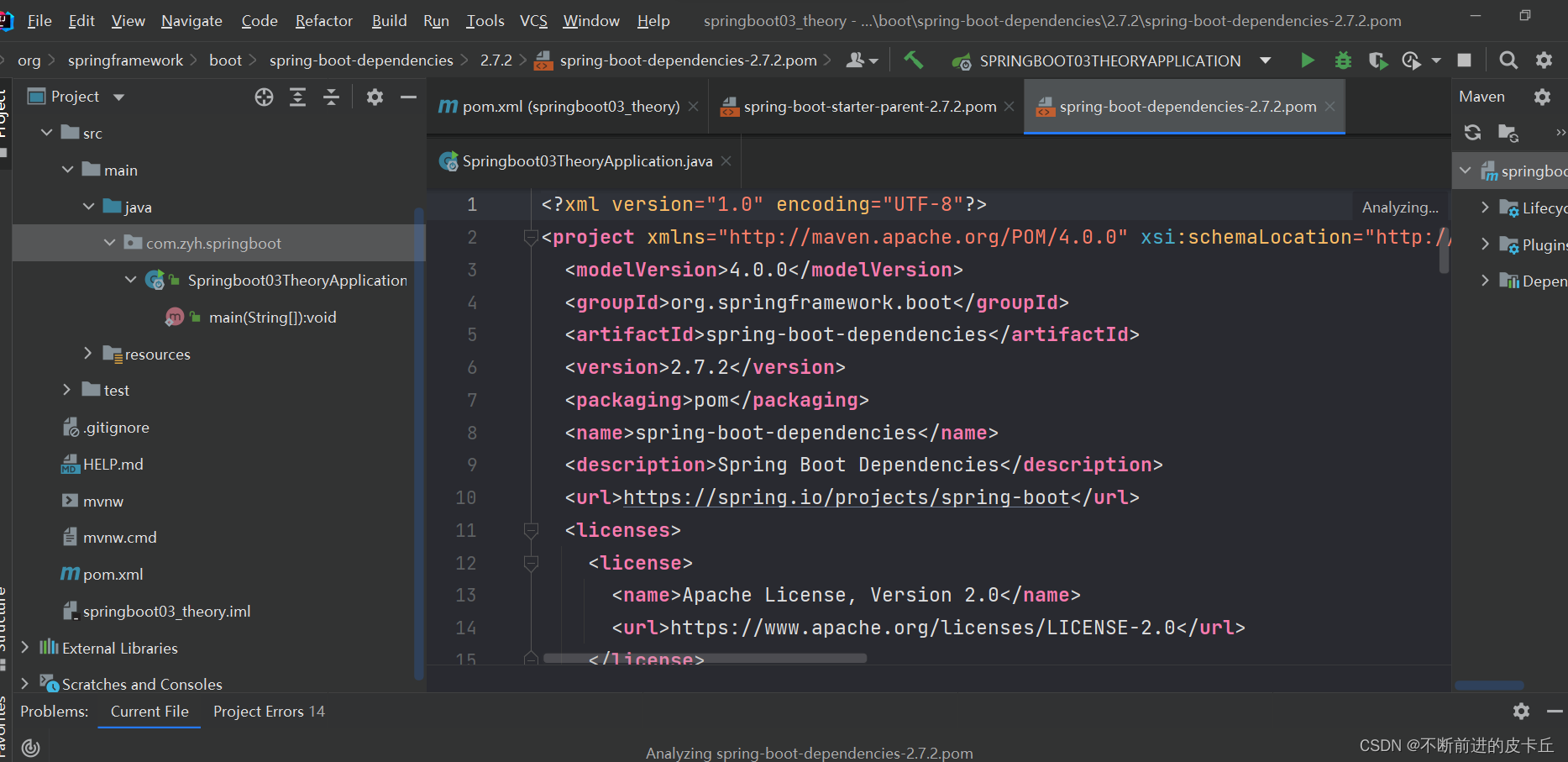The image size is (1568, 762).
Task: Click springframework in breadcrumb path
Action: click(x=125, y=60)
